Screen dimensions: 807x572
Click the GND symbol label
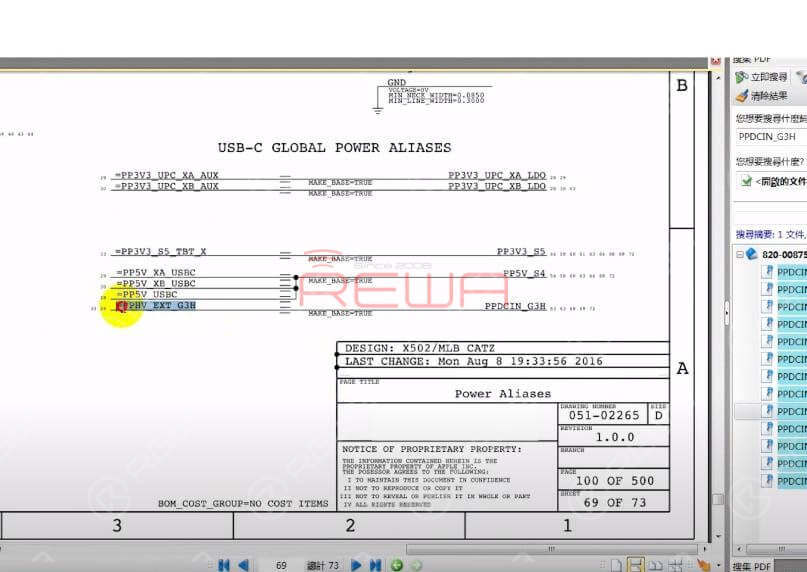(x=397, y=82)
